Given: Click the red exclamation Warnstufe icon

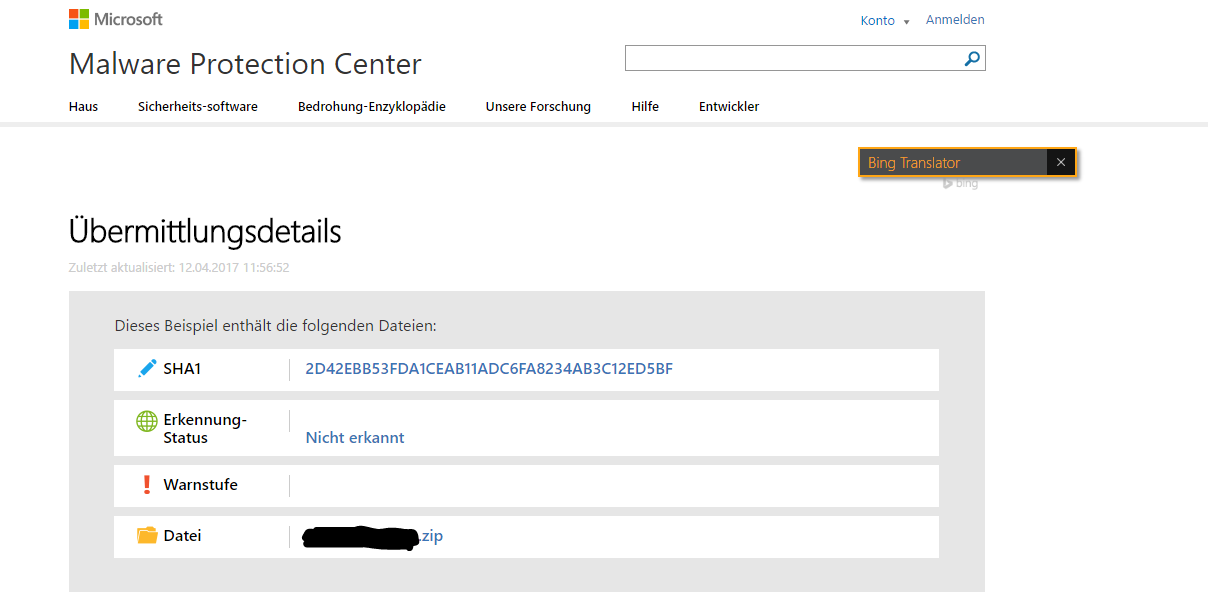Looking at the screenshot, I should tap(147, 485).
